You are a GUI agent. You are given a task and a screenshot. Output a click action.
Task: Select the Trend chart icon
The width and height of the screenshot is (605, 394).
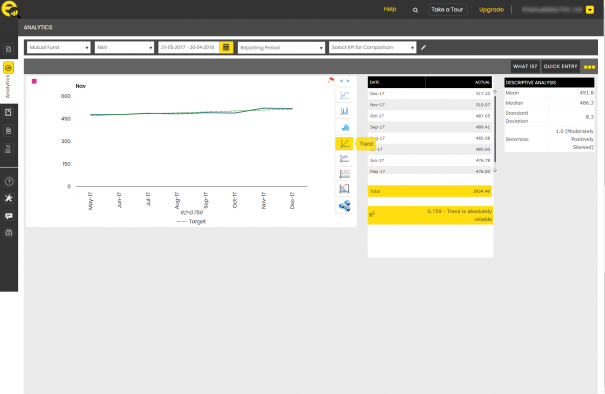coord(344,144)
